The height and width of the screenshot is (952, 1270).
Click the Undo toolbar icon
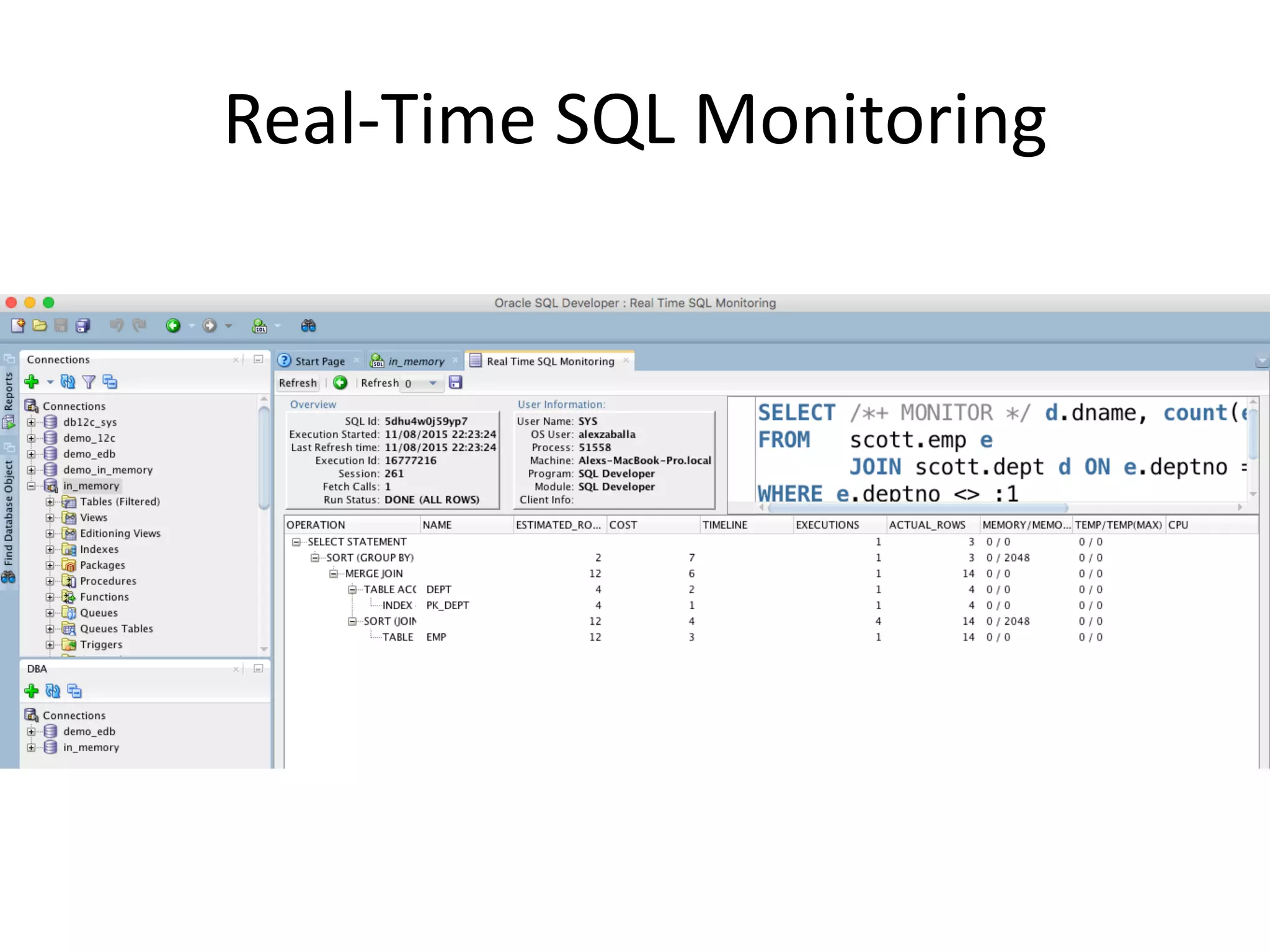pyautogui.click(x=117, y=325)
